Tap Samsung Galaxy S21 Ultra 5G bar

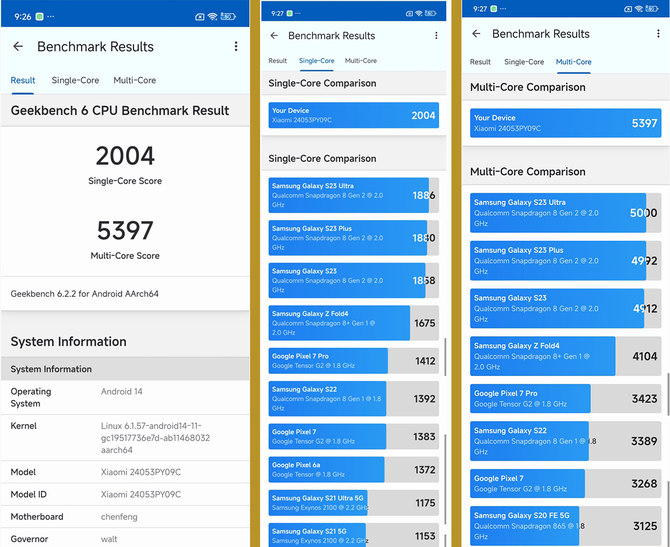click(353, 503)
